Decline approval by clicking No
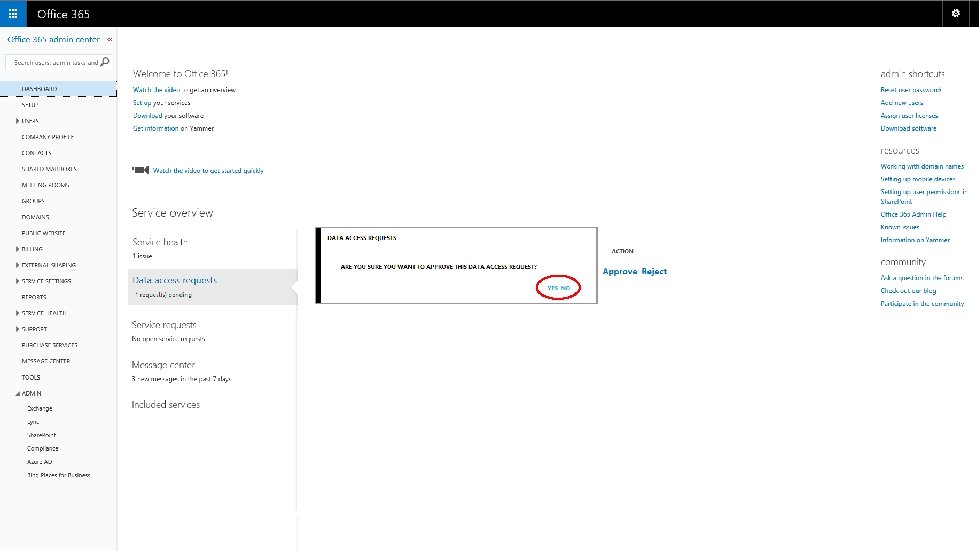The image size is (979, 551). (565, 288)
